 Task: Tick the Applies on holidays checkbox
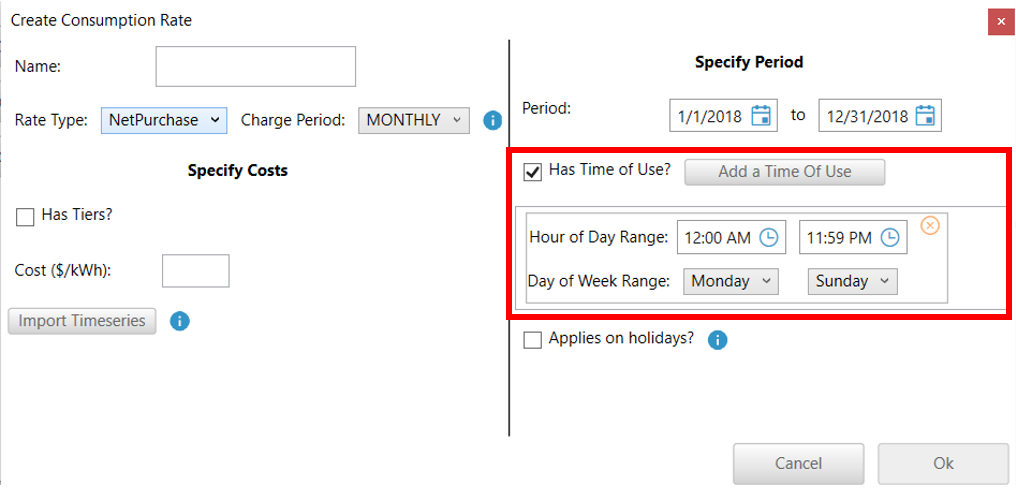(533, 340)
